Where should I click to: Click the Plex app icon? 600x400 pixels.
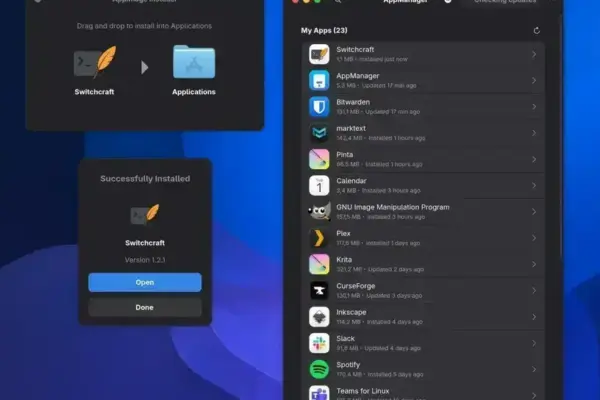(319, 238)
